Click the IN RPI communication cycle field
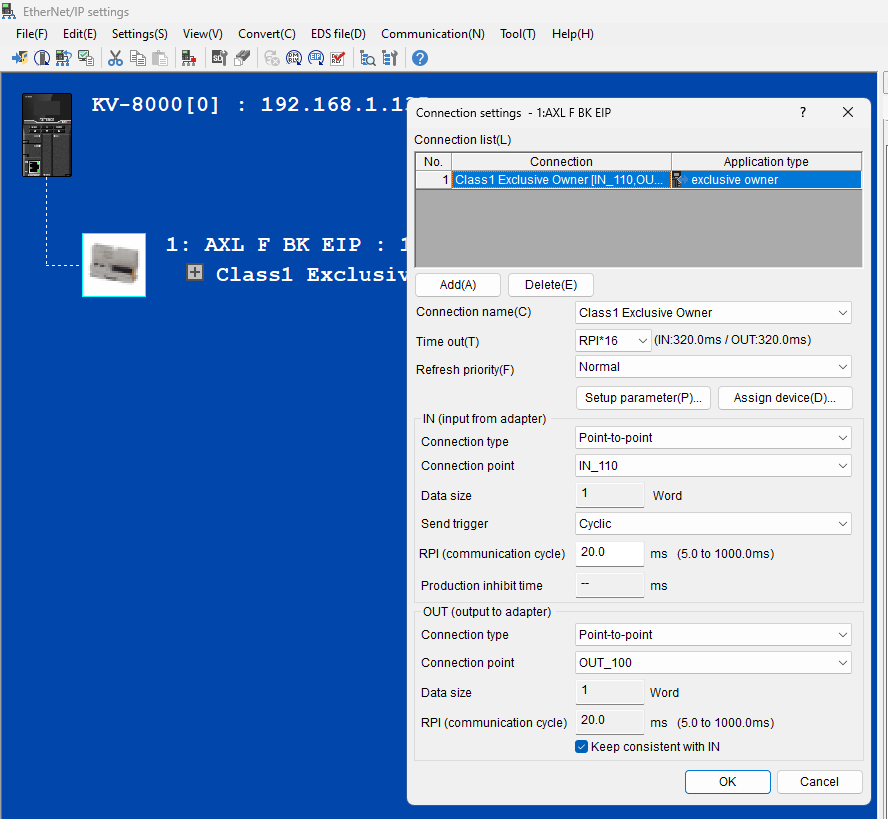The width and height of the screenshot is (888, 819). [x=610, y=553]
